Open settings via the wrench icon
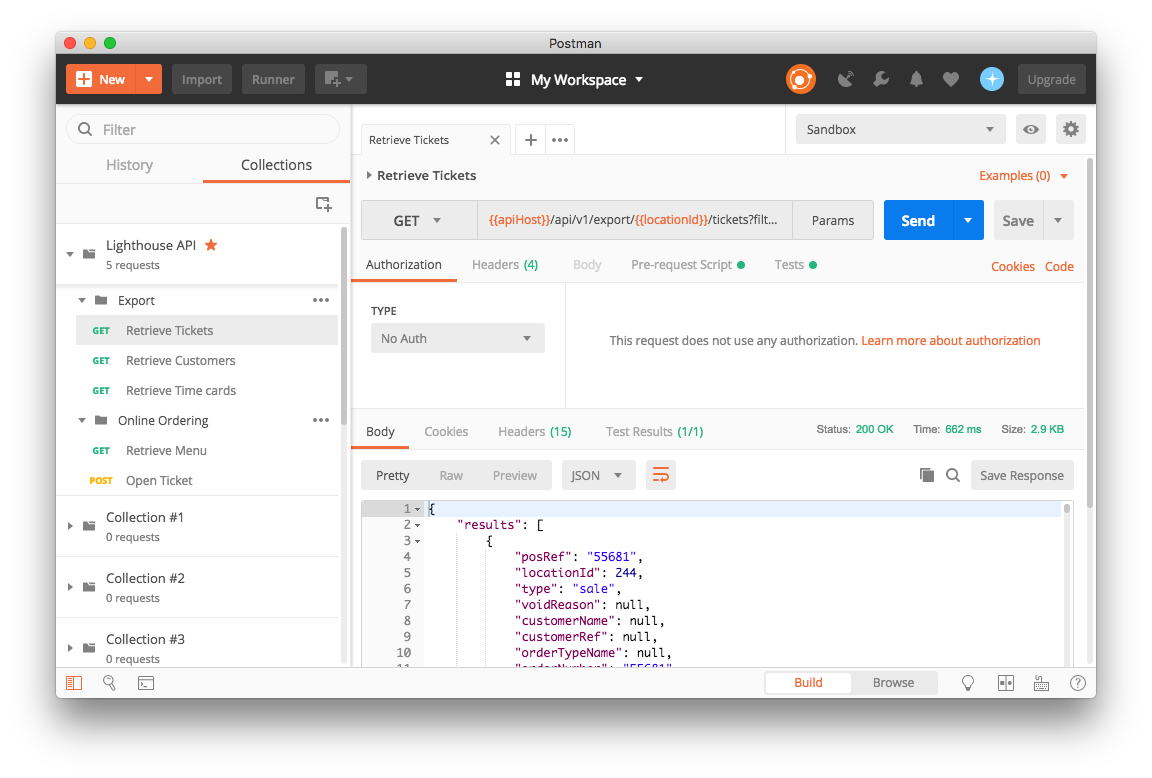Screen dimensions: 1152x778 [x=881, y=80]
